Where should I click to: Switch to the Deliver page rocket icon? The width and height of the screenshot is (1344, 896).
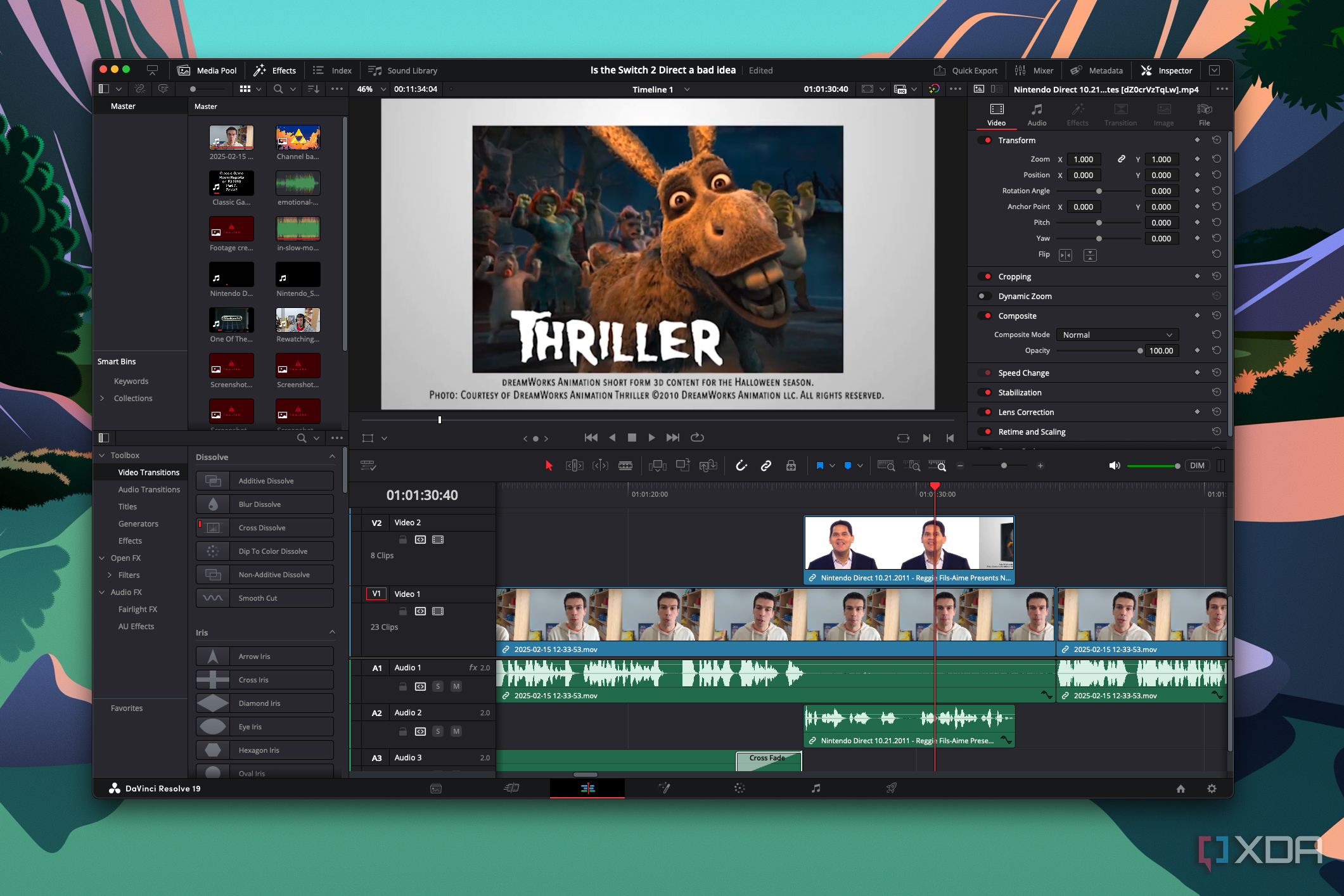[x=892, y=788]
